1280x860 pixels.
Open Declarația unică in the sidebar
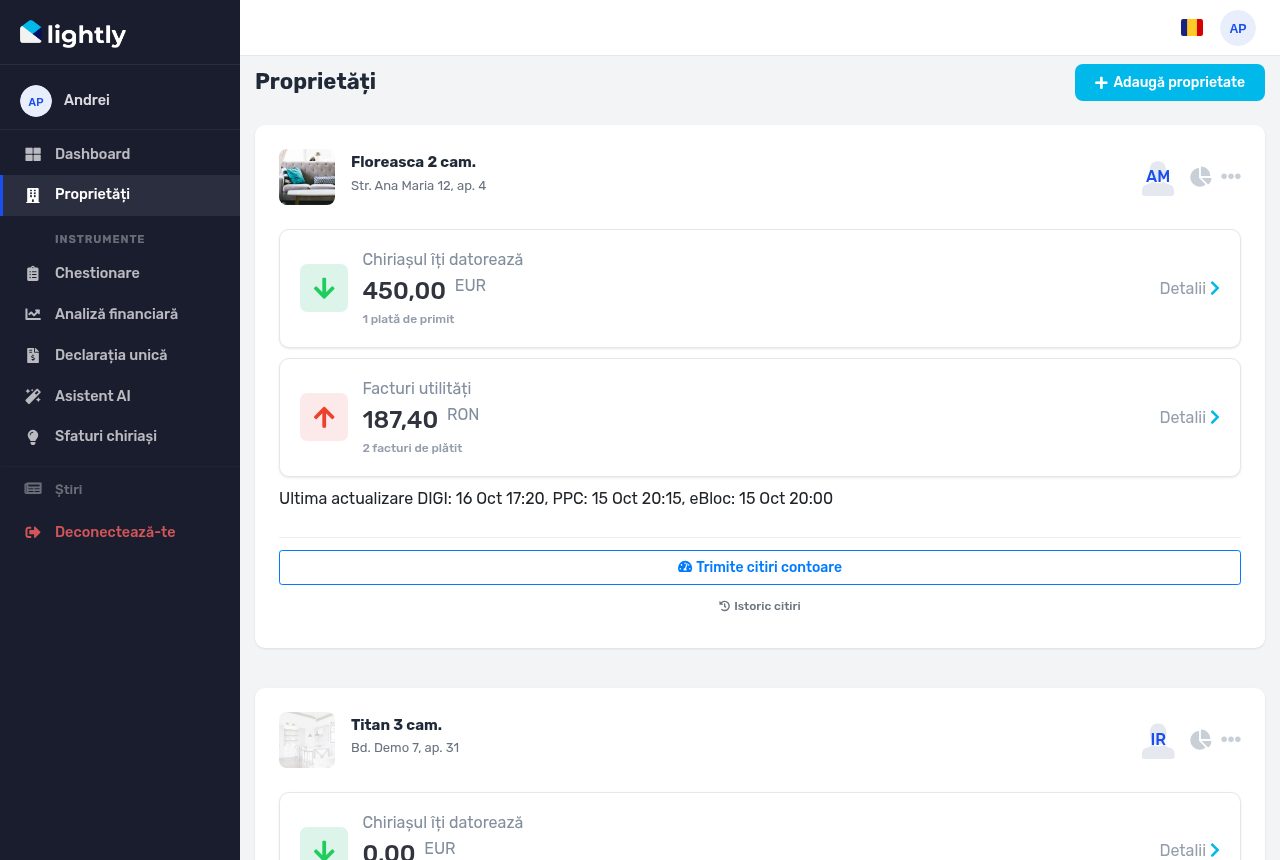point(120,355)
